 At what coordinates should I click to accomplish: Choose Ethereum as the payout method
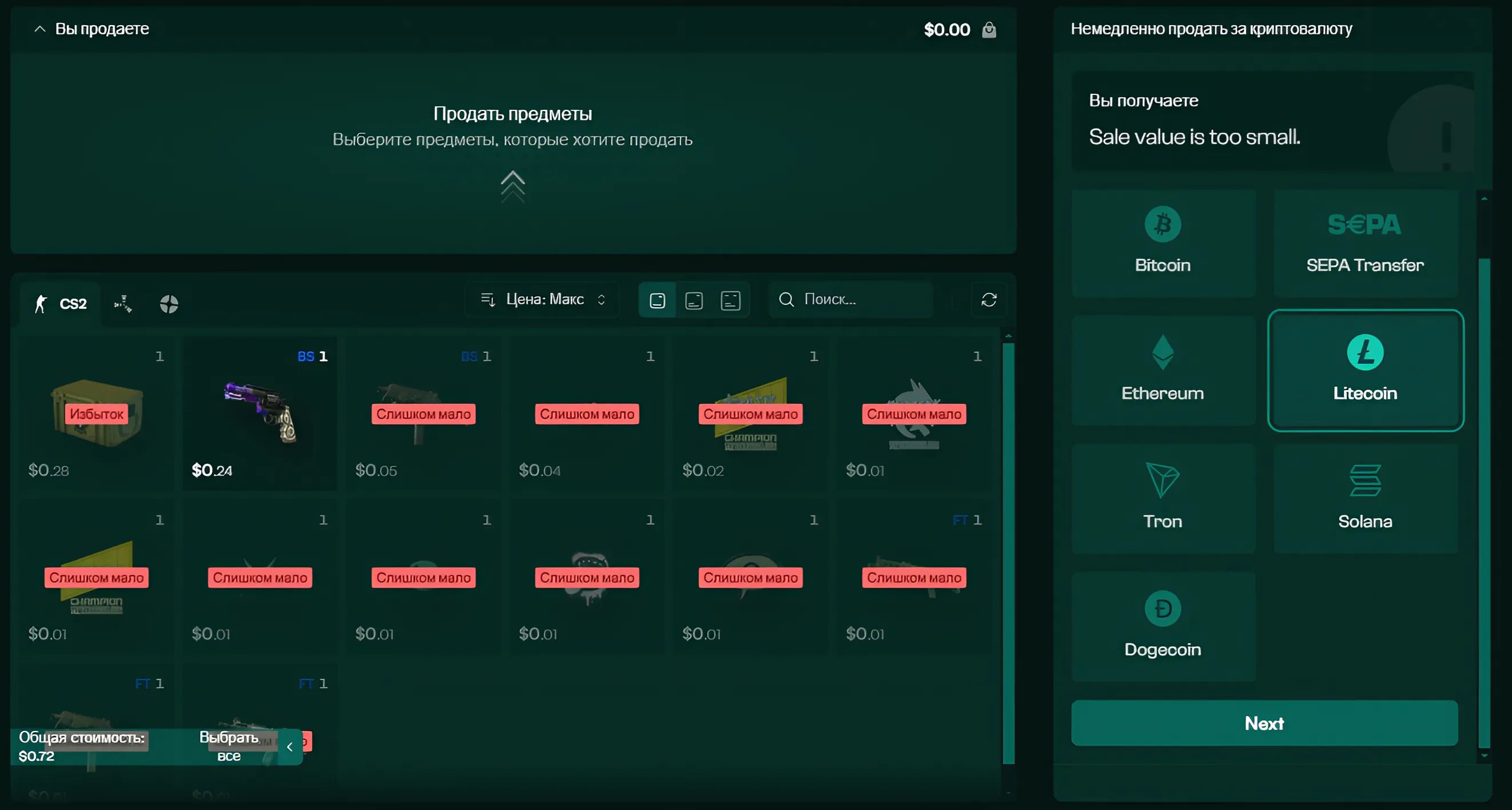1163,371
